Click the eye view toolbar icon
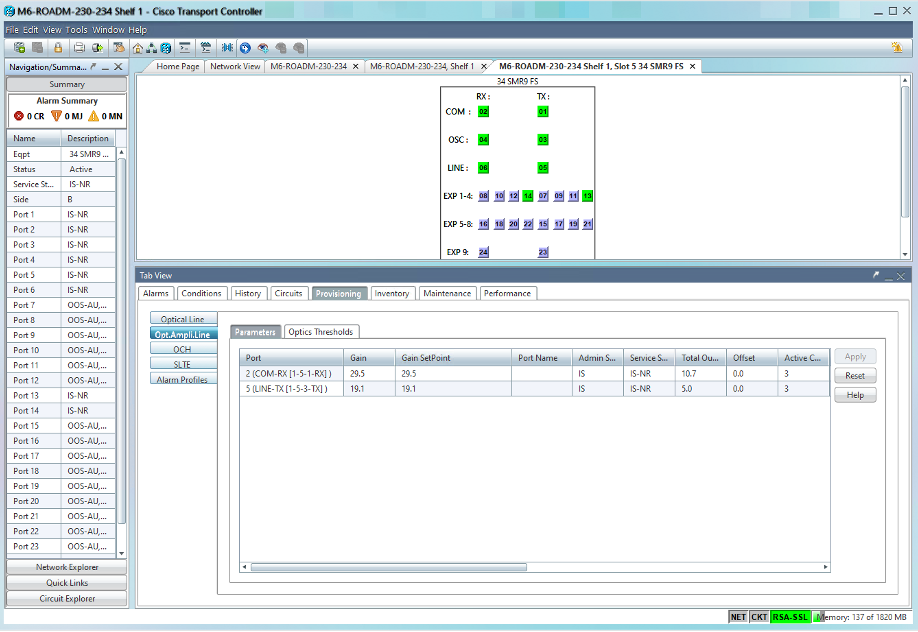Viewport: 918px width, 632px height. pyautogui.click(x=263, y=48)
